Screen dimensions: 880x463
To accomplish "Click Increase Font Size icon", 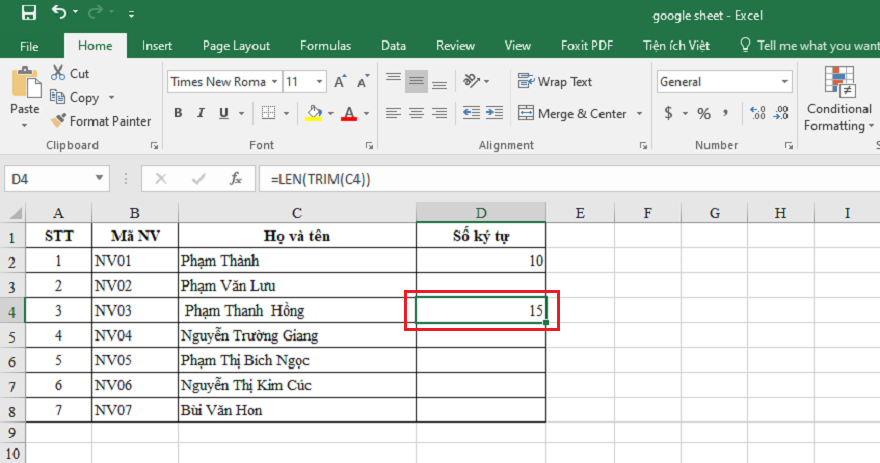I will pos(340,82).
